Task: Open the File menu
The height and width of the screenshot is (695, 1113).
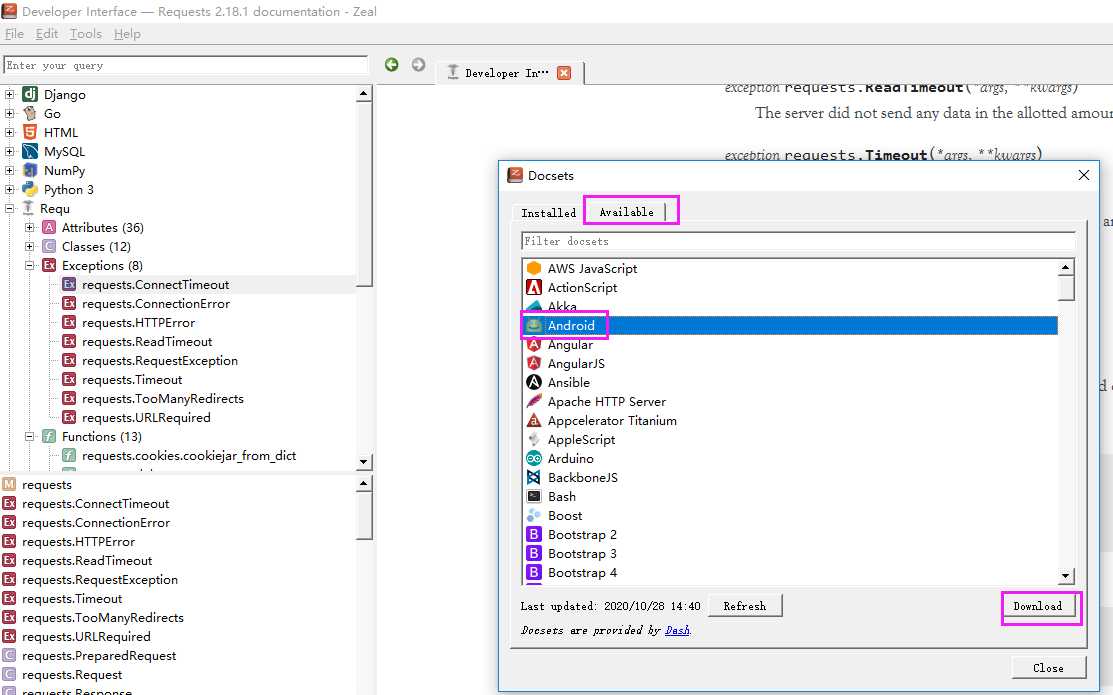Action: point(14,33)
